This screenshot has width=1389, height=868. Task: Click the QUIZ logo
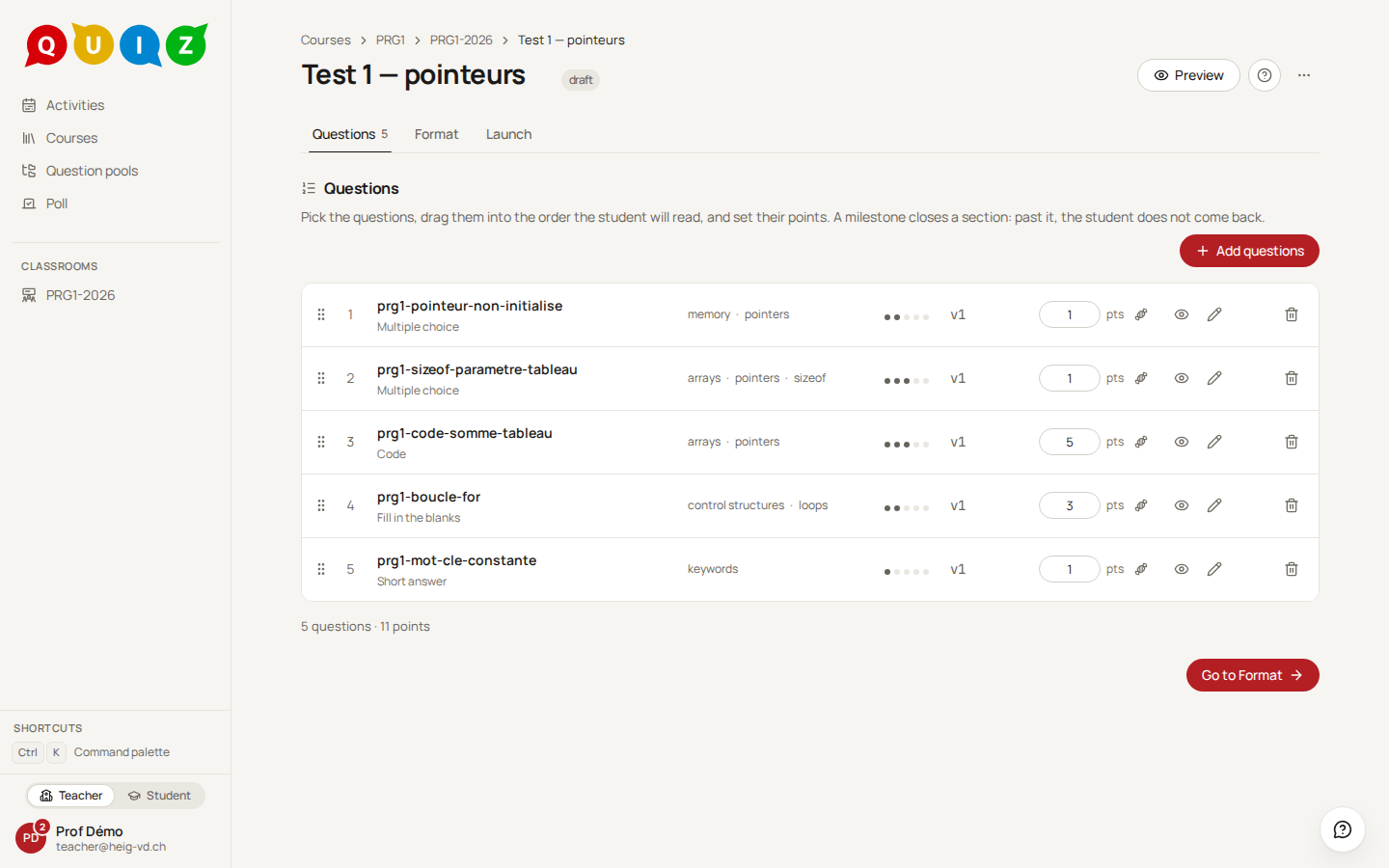(117, 44)
